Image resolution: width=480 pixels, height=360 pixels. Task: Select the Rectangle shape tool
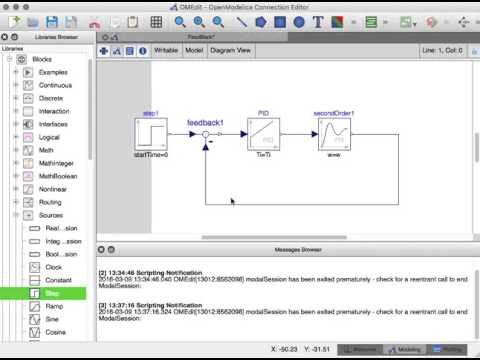(x=280, y=22)
